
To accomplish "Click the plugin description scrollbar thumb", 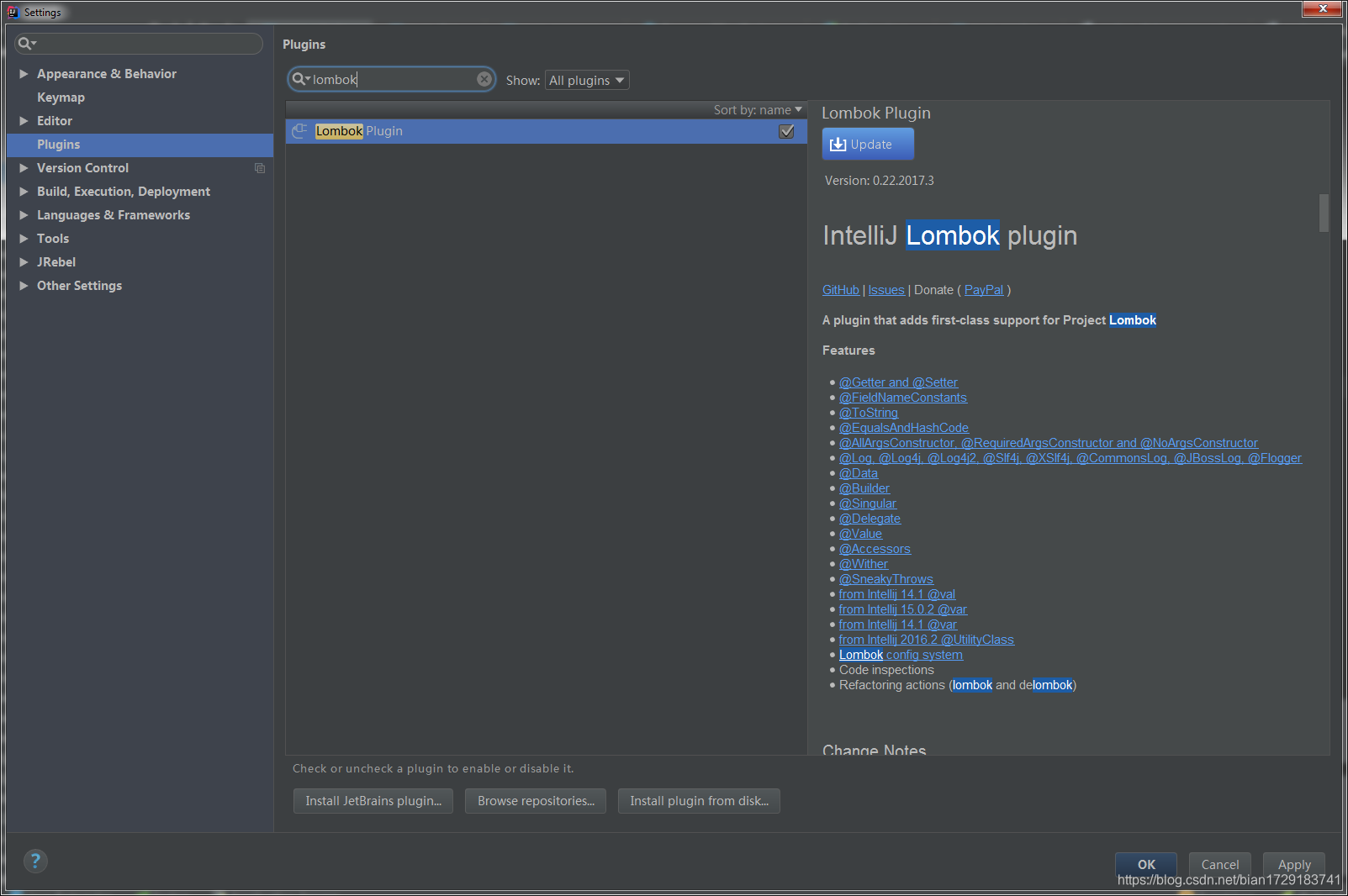I will point(1324,213).
